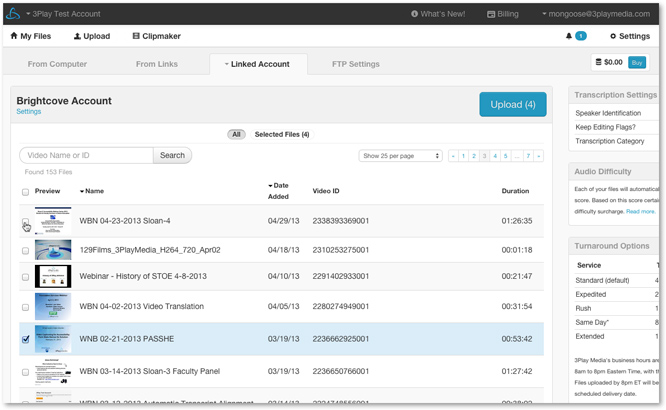Image resolution: width=666 pixels, height=410 pixels.
Task: Show Selected Files (4) filter
Action: tap(282, 135)
